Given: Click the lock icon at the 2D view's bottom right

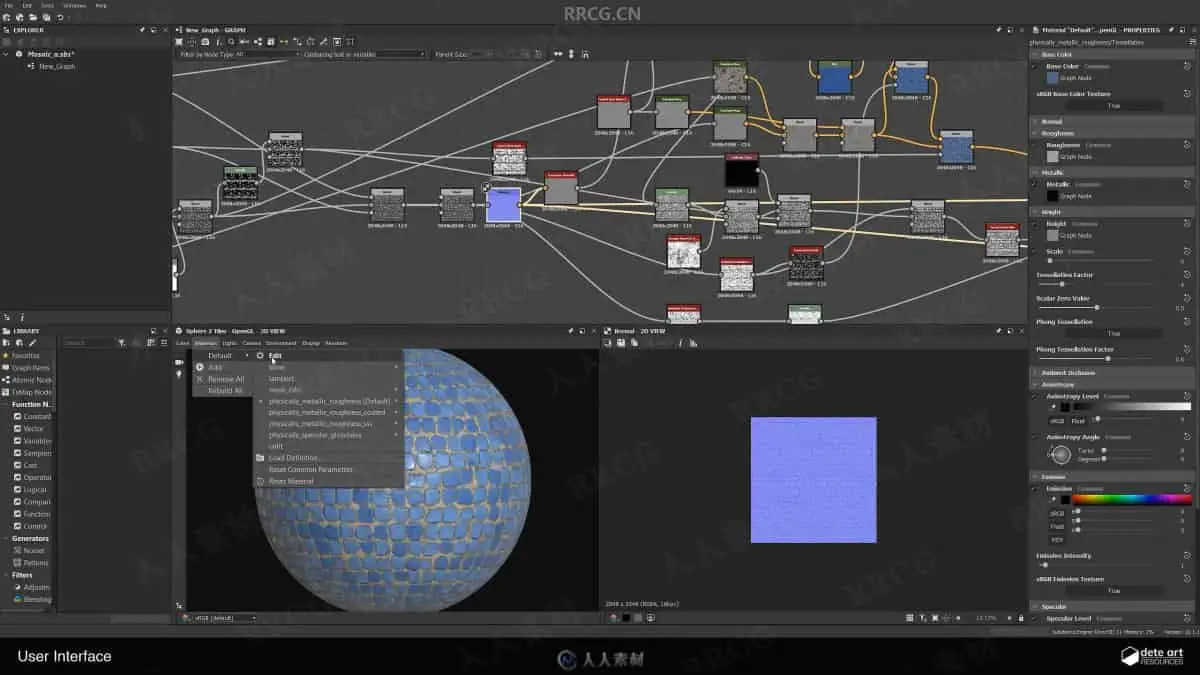Looking at the screenshot, I should click(1020, 617).
